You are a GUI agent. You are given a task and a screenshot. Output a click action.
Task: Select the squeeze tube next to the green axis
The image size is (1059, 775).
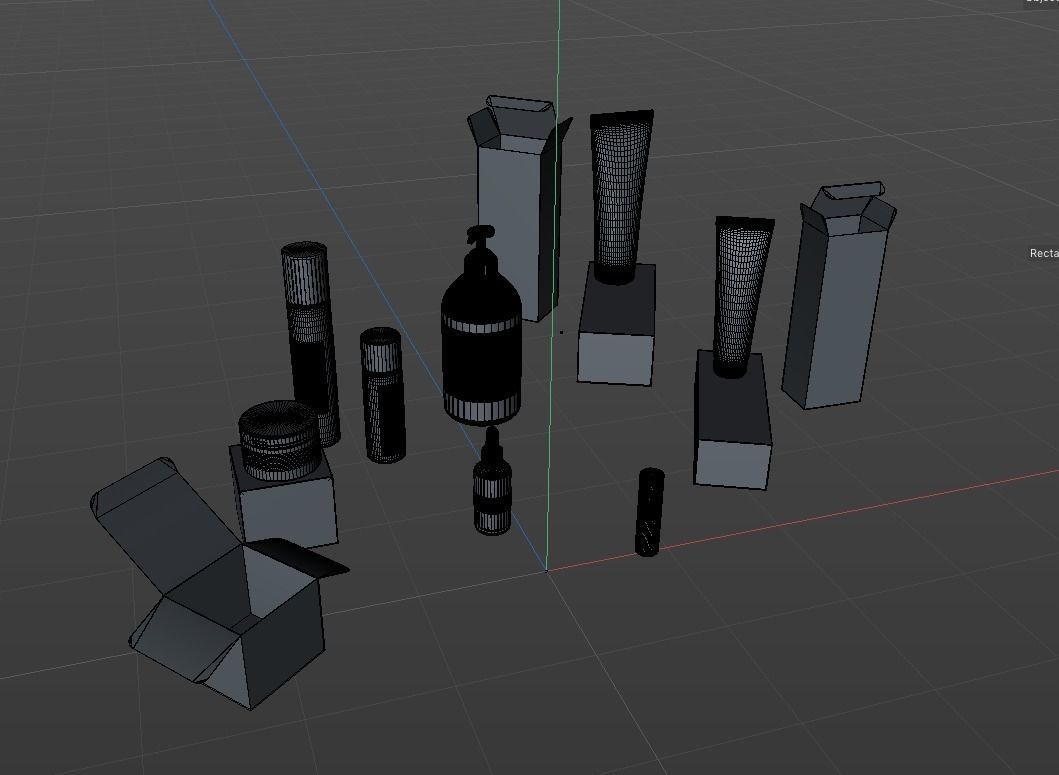(x=620, y=196)
